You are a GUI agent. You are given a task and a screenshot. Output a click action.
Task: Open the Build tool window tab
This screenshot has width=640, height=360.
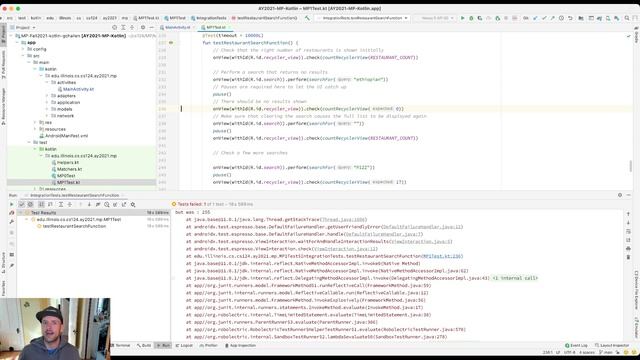coord(144,345)
